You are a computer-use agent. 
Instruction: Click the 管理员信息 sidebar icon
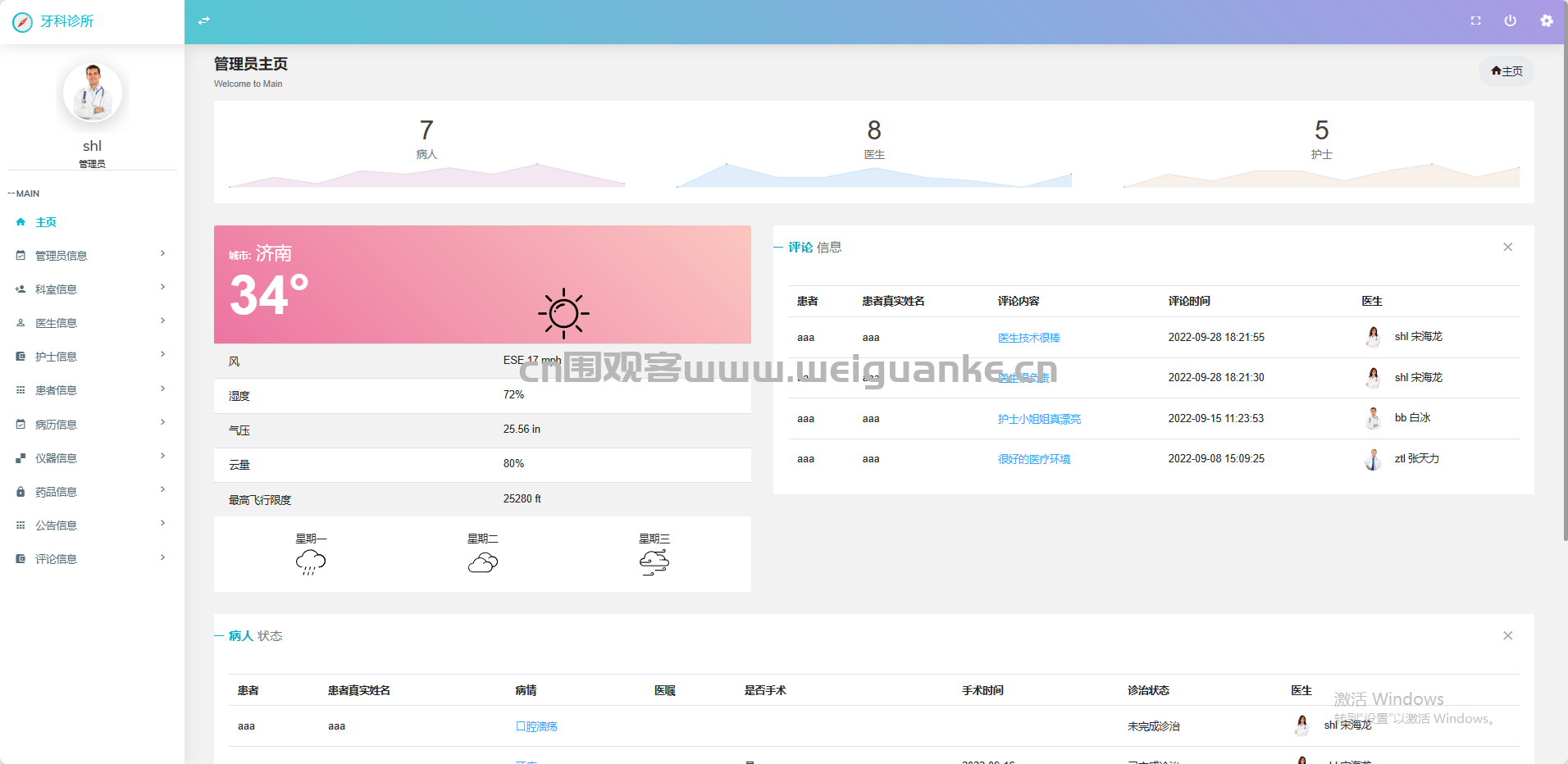[21, 256]
